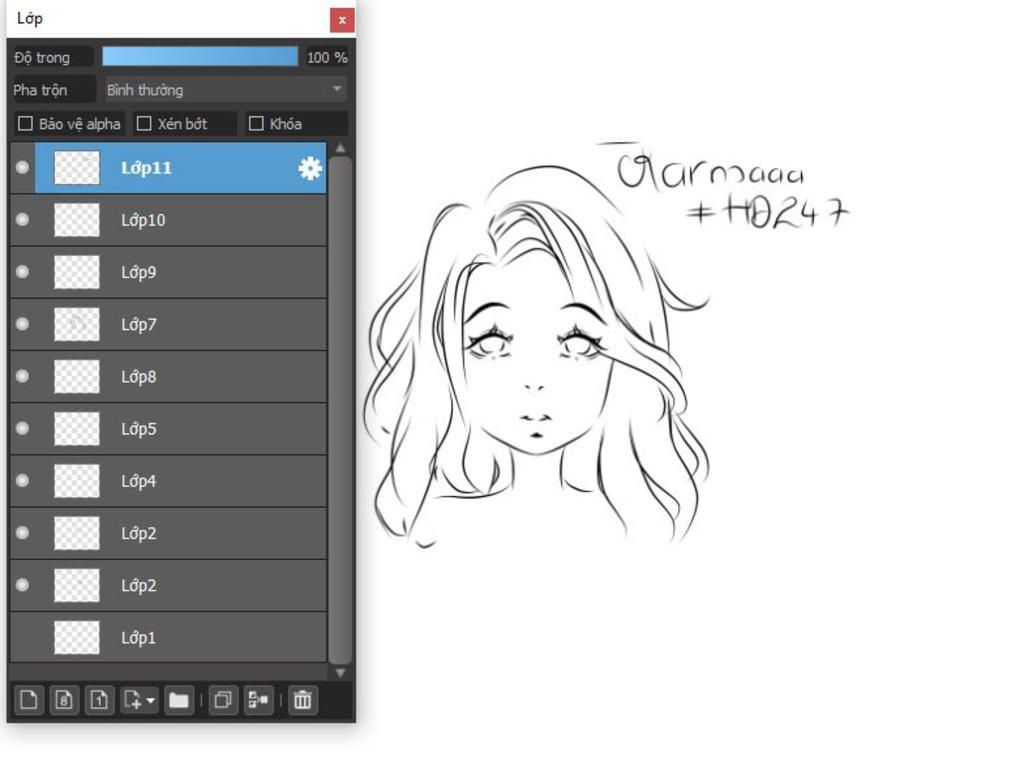
Task: Click the Lớp4 layer thumbnail
Action: tap(76, 481)
